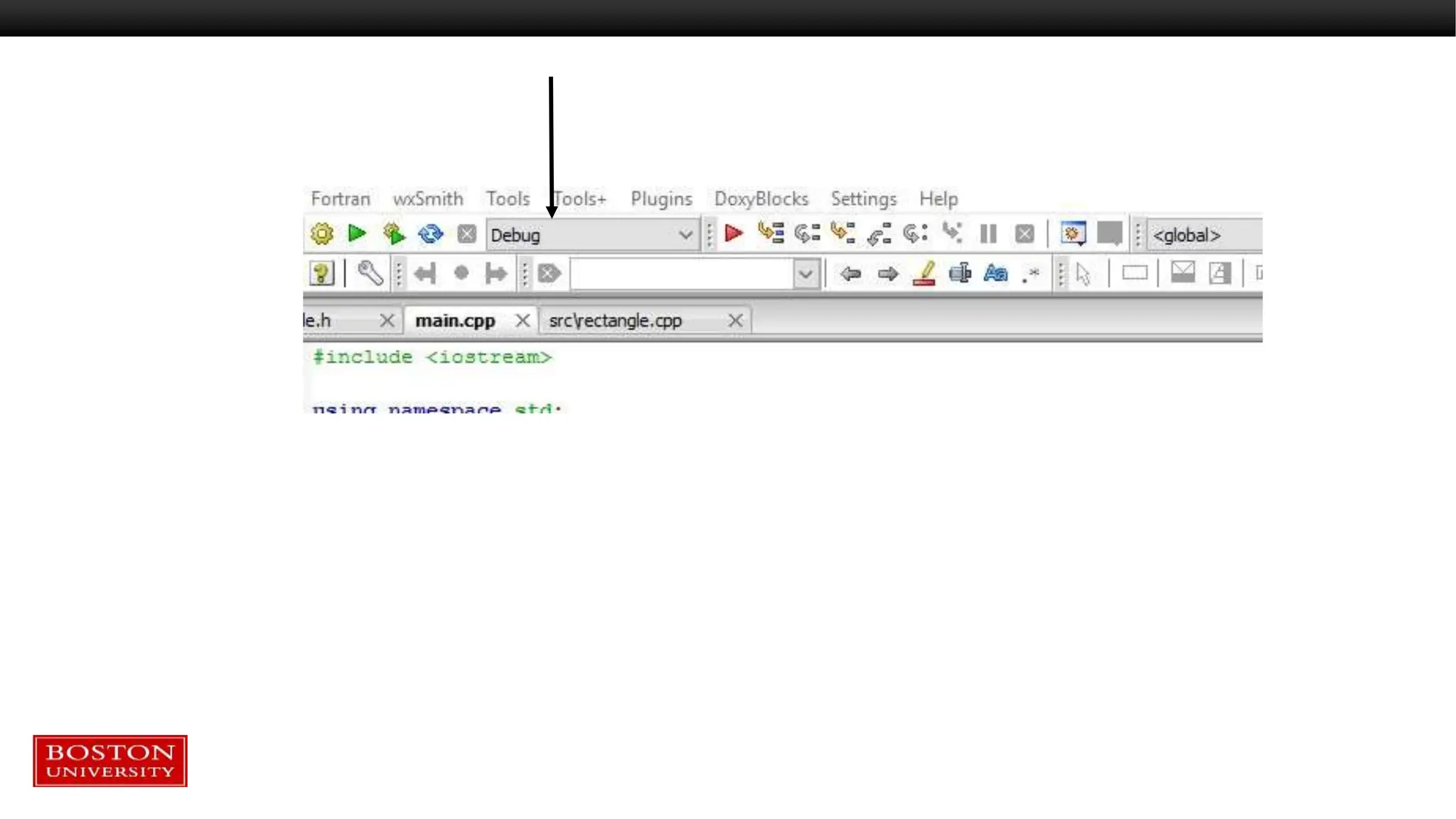Image resolution: width=1456 pixels, height=819 pixels.
Task: Start debugging with the red arrow
Action: [x=733, y=233]
